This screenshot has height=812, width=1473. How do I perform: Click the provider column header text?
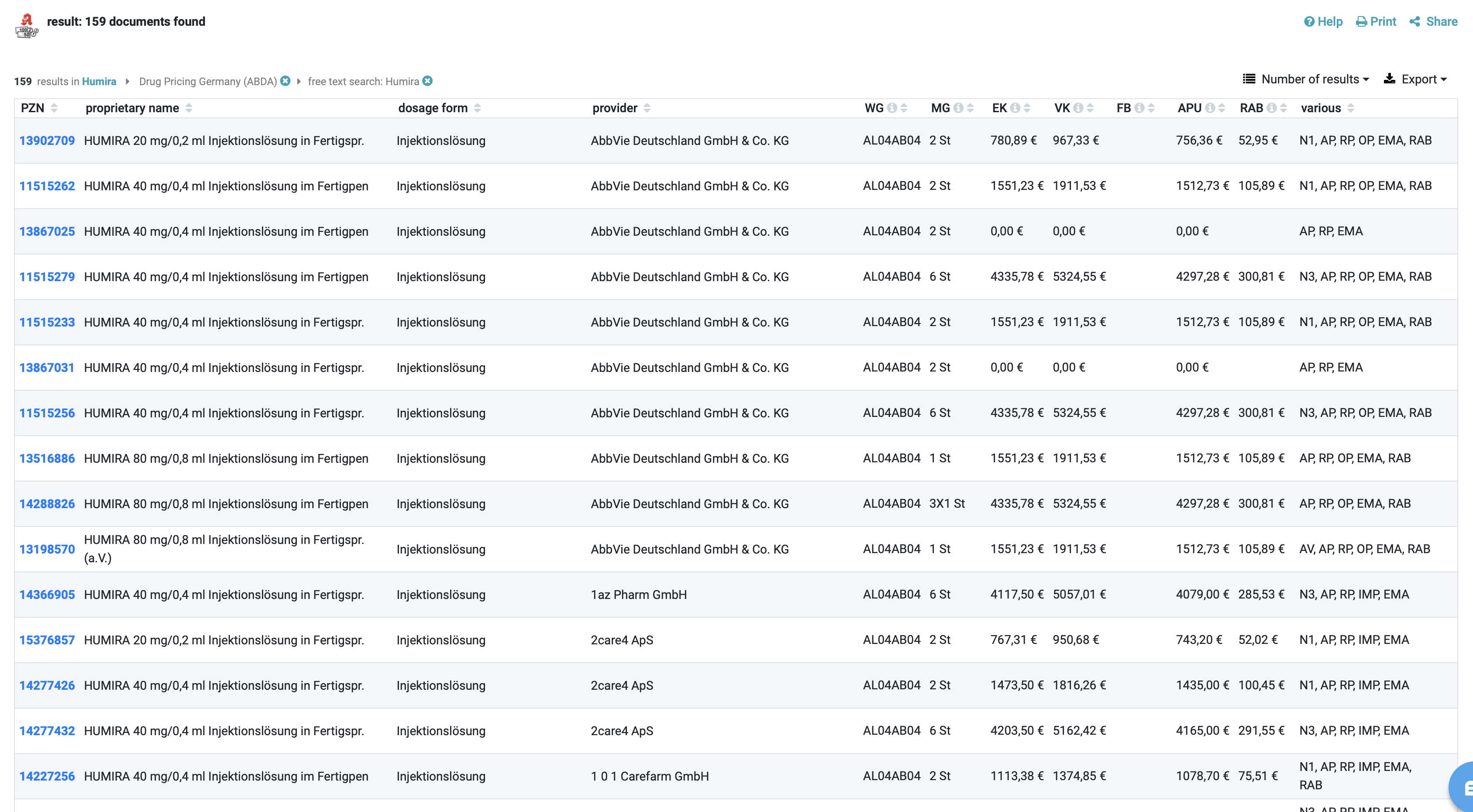pyautogui.click(x=615, y=108)
